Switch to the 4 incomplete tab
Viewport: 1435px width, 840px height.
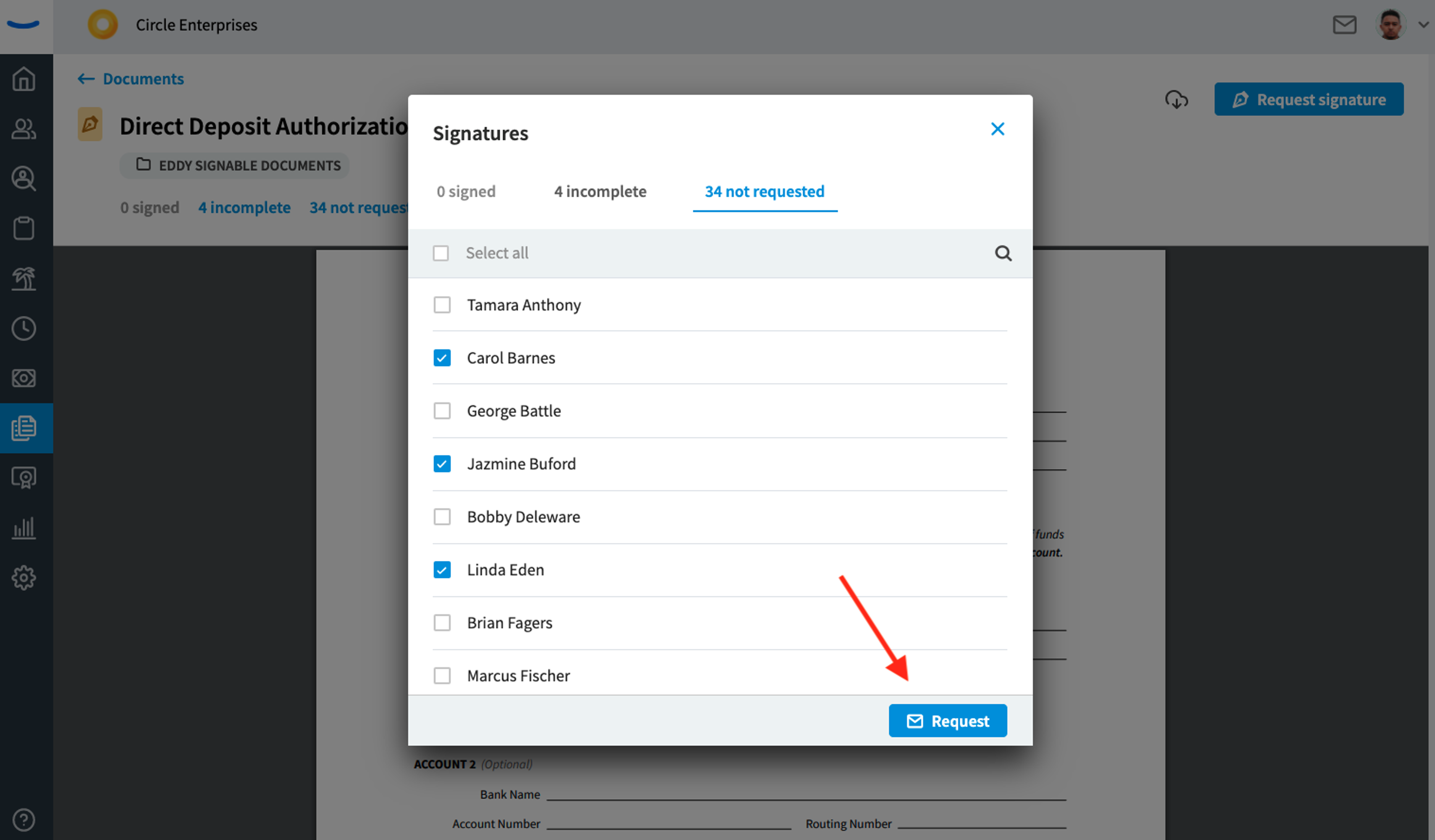coord(600,191)
